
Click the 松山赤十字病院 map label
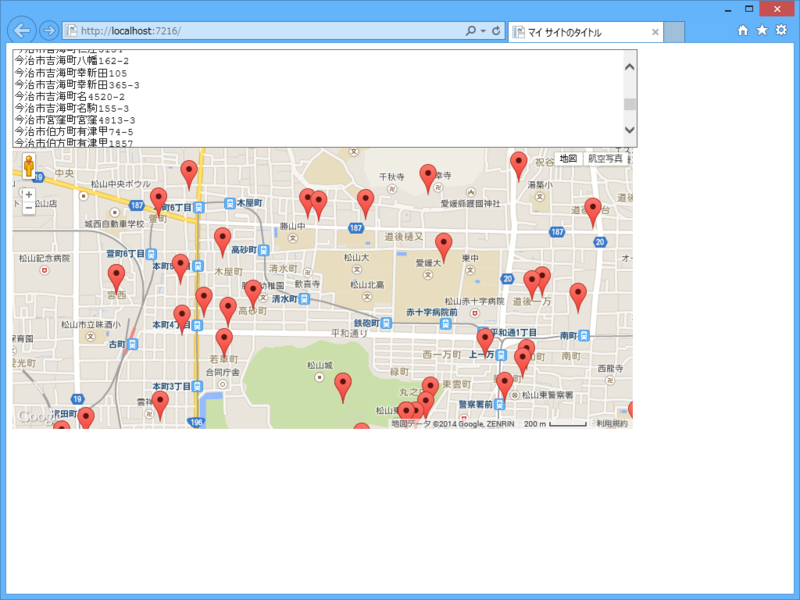pos(474,302)
